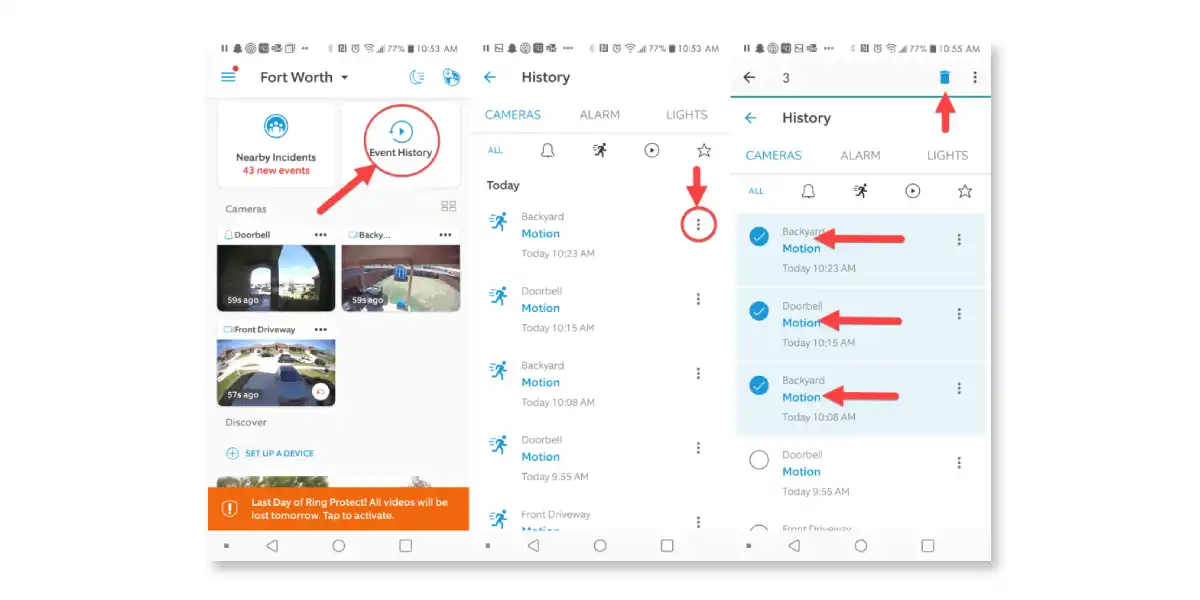The width and height of the screenshot is (1200, 600).
Task: Tap the Ring Protect activation banner
Action: coord(338,509)
